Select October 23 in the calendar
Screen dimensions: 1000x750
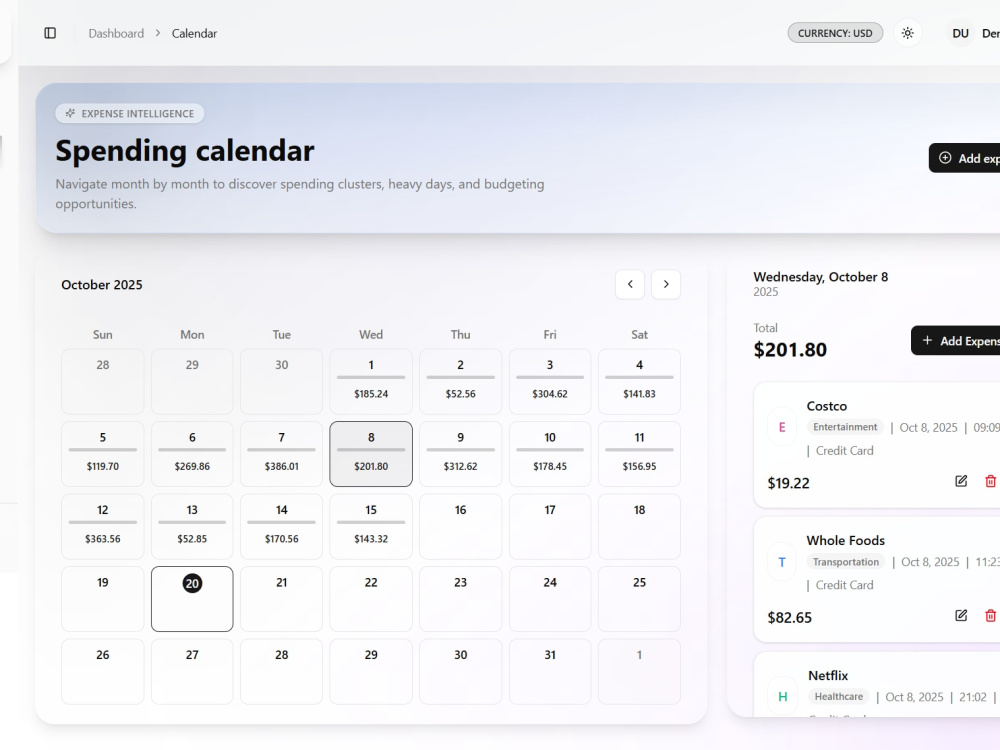pos(460,599)
